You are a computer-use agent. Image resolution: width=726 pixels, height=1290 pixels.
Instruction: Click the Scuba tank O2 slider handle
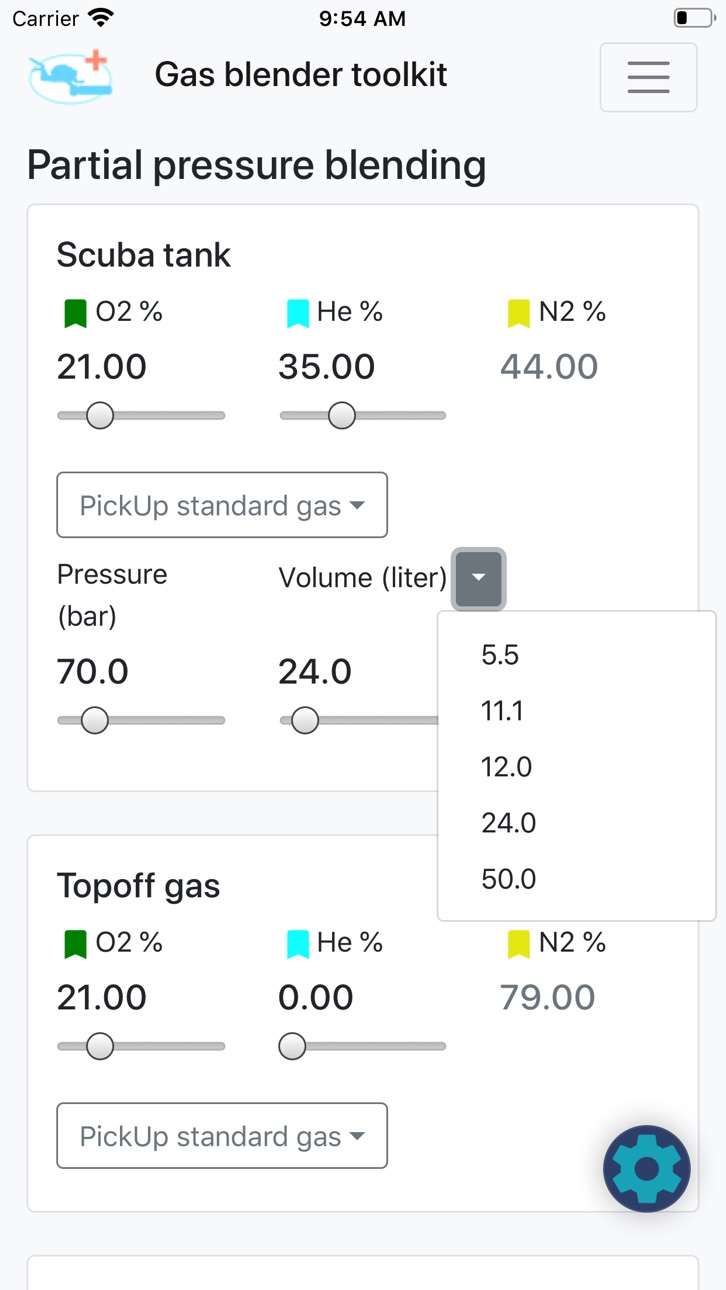100,415
